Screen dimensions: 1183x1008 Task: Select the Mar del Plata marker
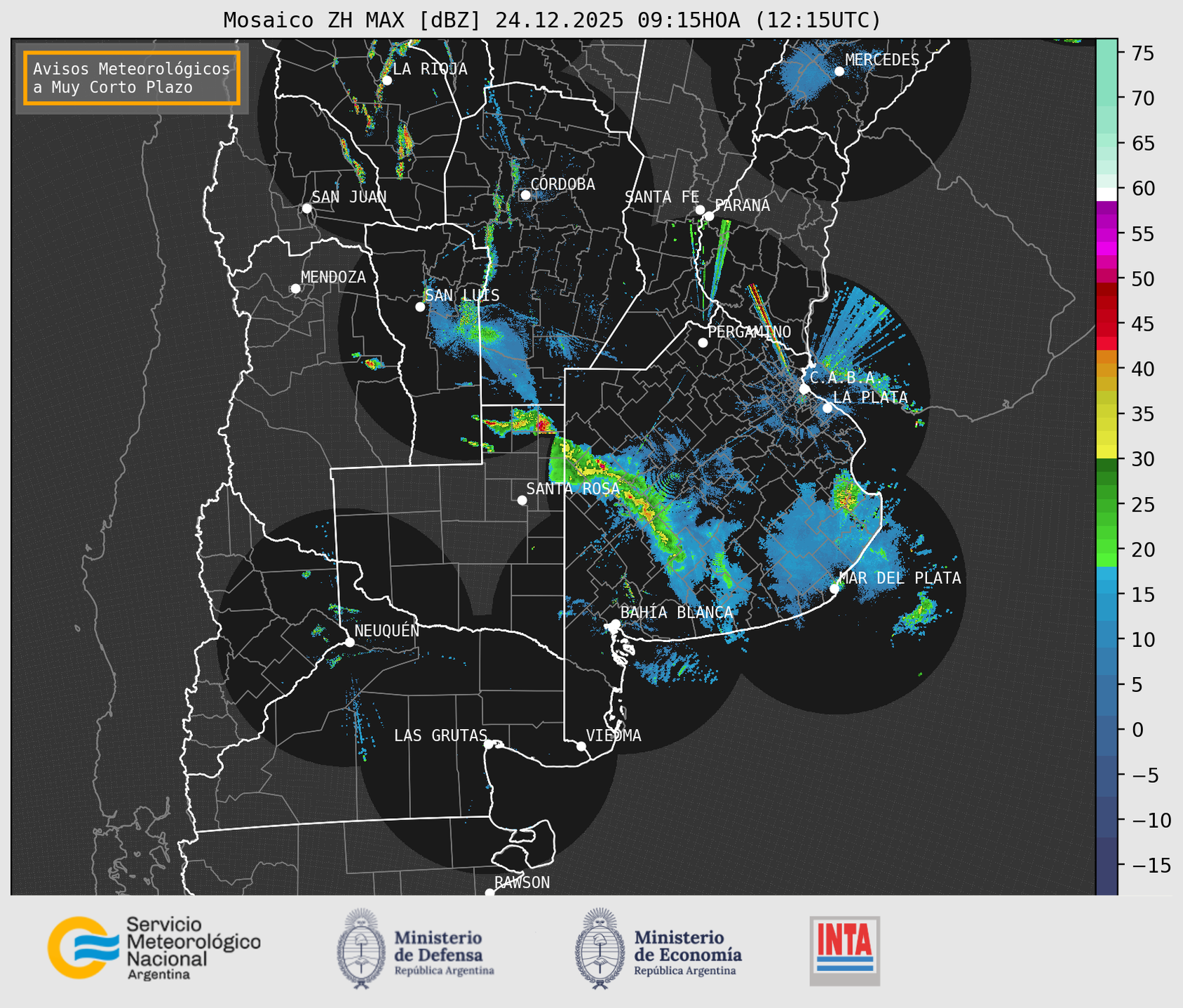834,589
